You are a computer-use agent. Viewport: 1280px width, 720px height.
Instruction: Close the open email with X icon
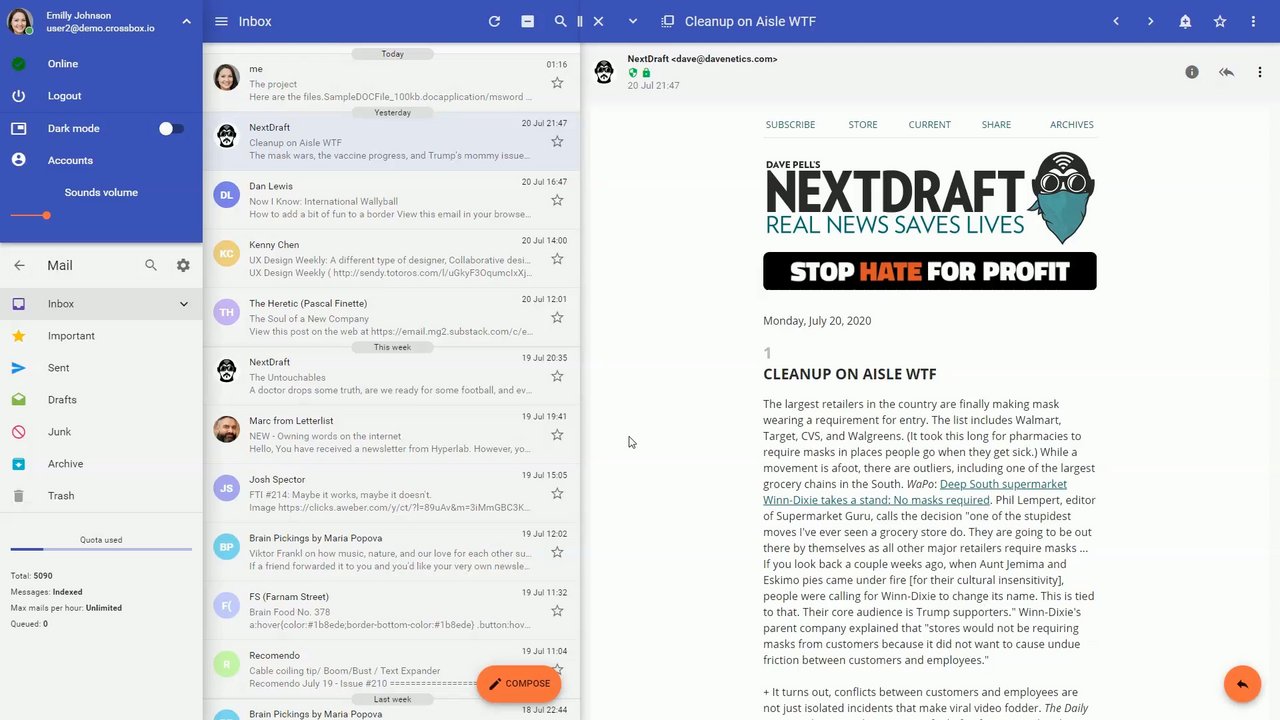[x=598, y=21]
